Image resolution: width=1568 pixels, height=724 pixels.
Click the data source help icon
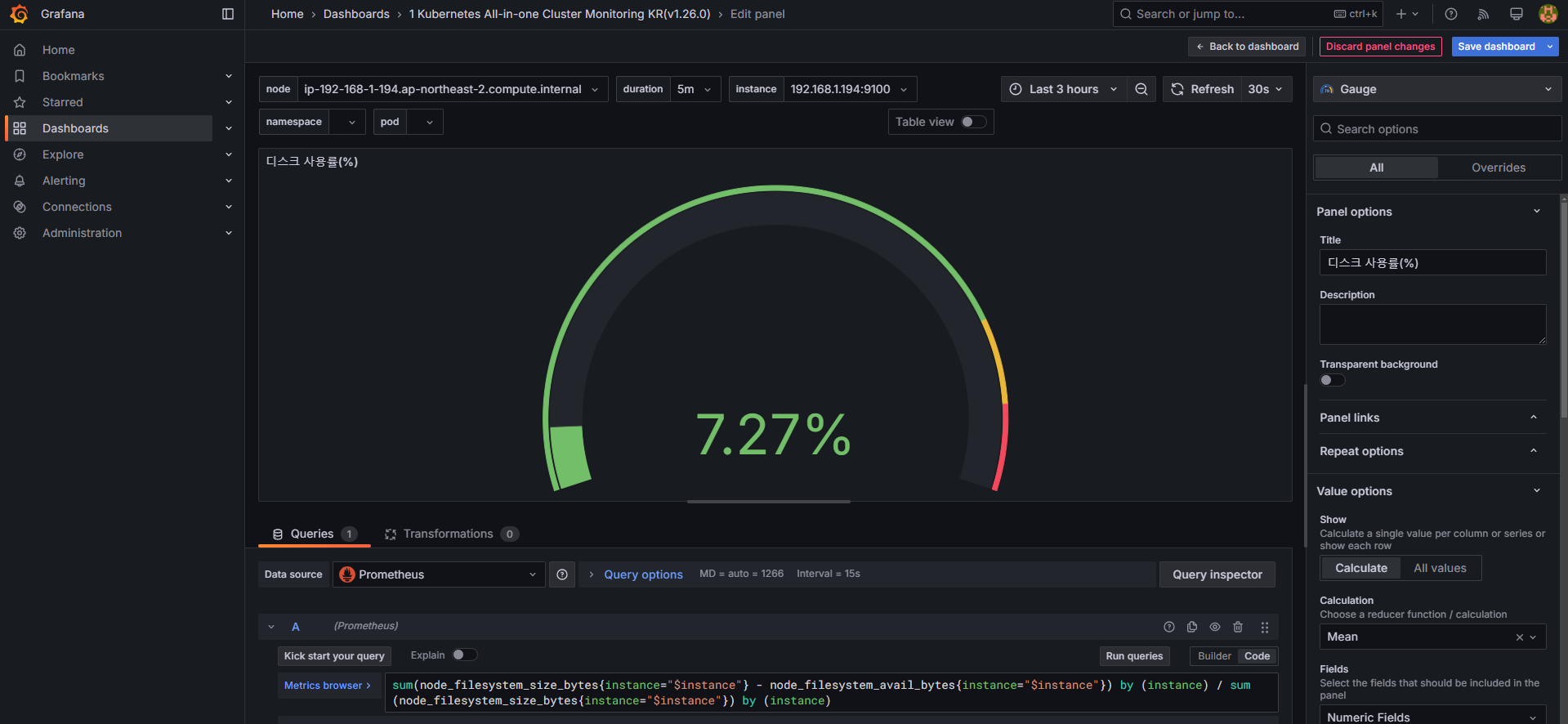562,574
